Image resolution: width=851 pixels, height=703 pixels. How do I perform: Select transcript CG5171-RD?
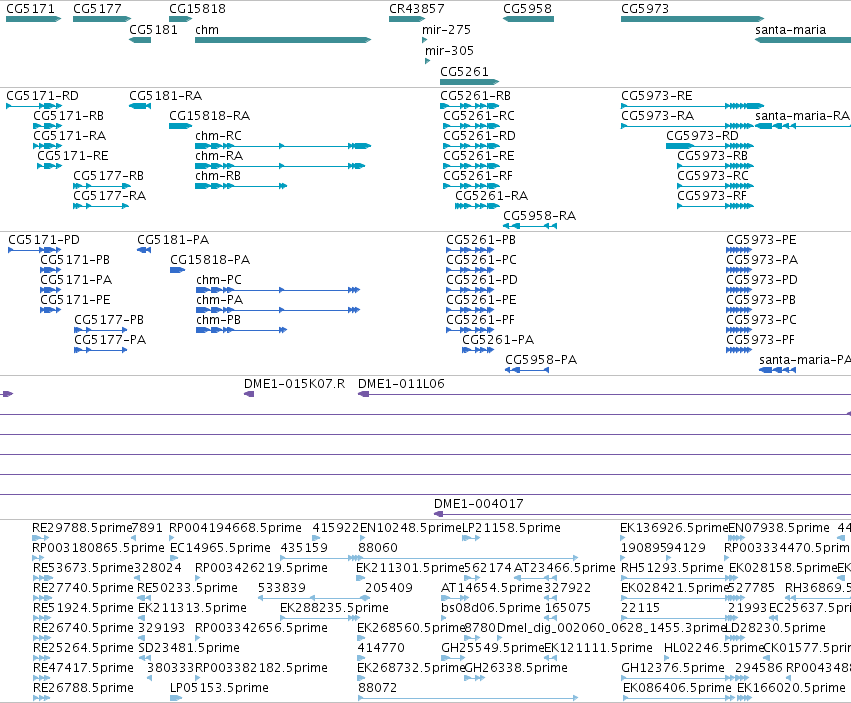pyautogui.click(x=34, y=106)
